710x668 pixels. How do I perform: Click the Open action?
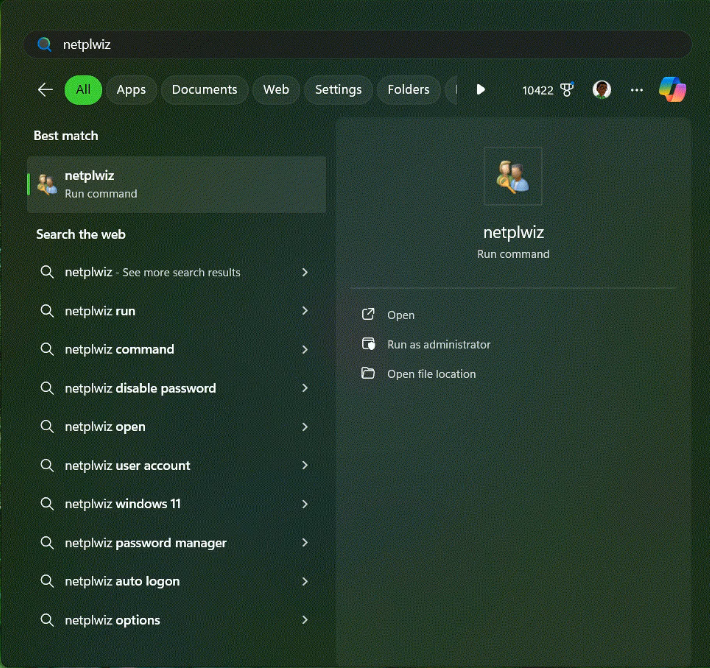pyautogui.click(x=401, y=315)
